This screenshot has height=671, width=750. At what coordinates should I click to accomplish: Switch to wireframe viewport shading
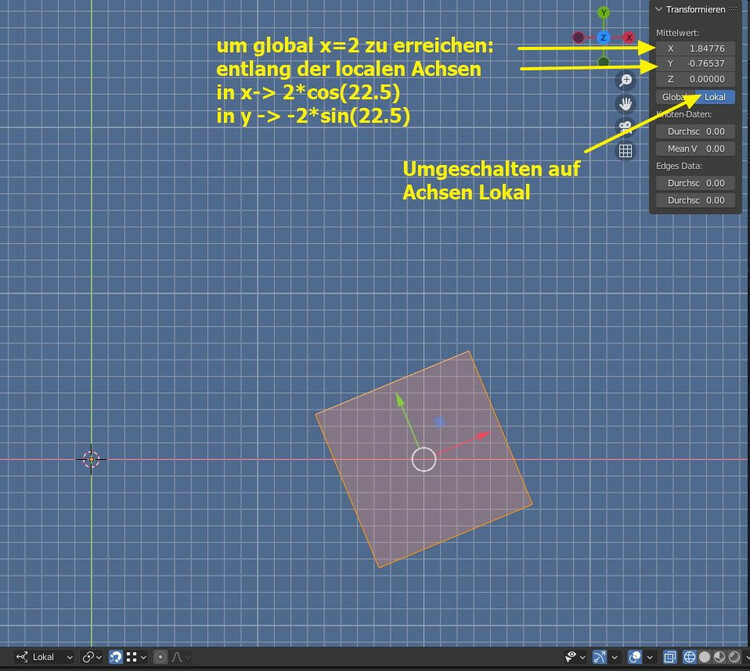[x=689, y=657]
